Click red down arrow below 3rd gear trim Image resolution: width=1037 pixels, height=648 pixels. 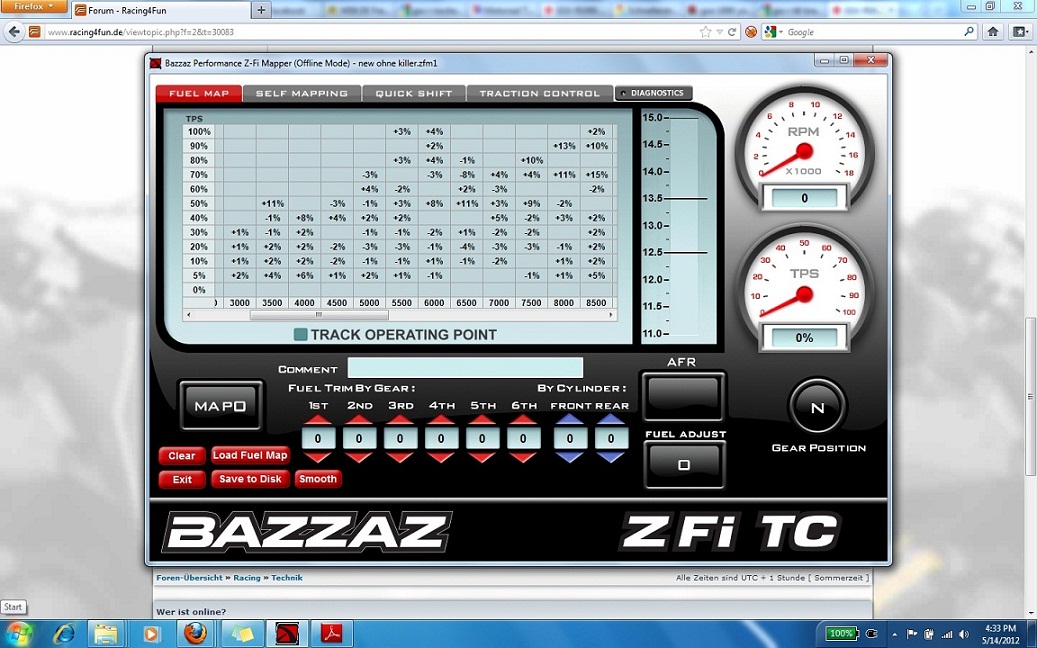tap(400, 457)
